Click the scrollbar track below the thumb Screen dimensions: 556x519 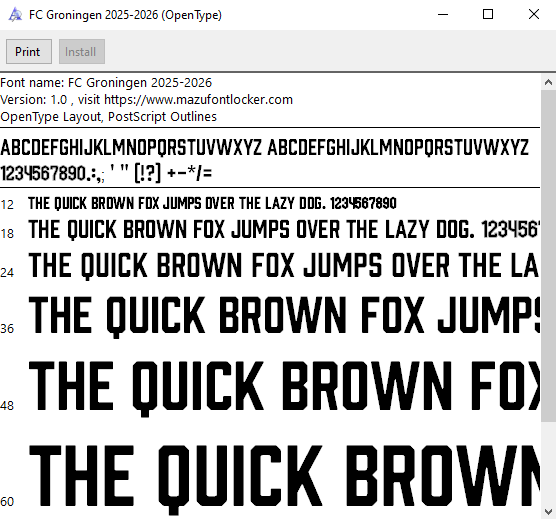[548, 463]
